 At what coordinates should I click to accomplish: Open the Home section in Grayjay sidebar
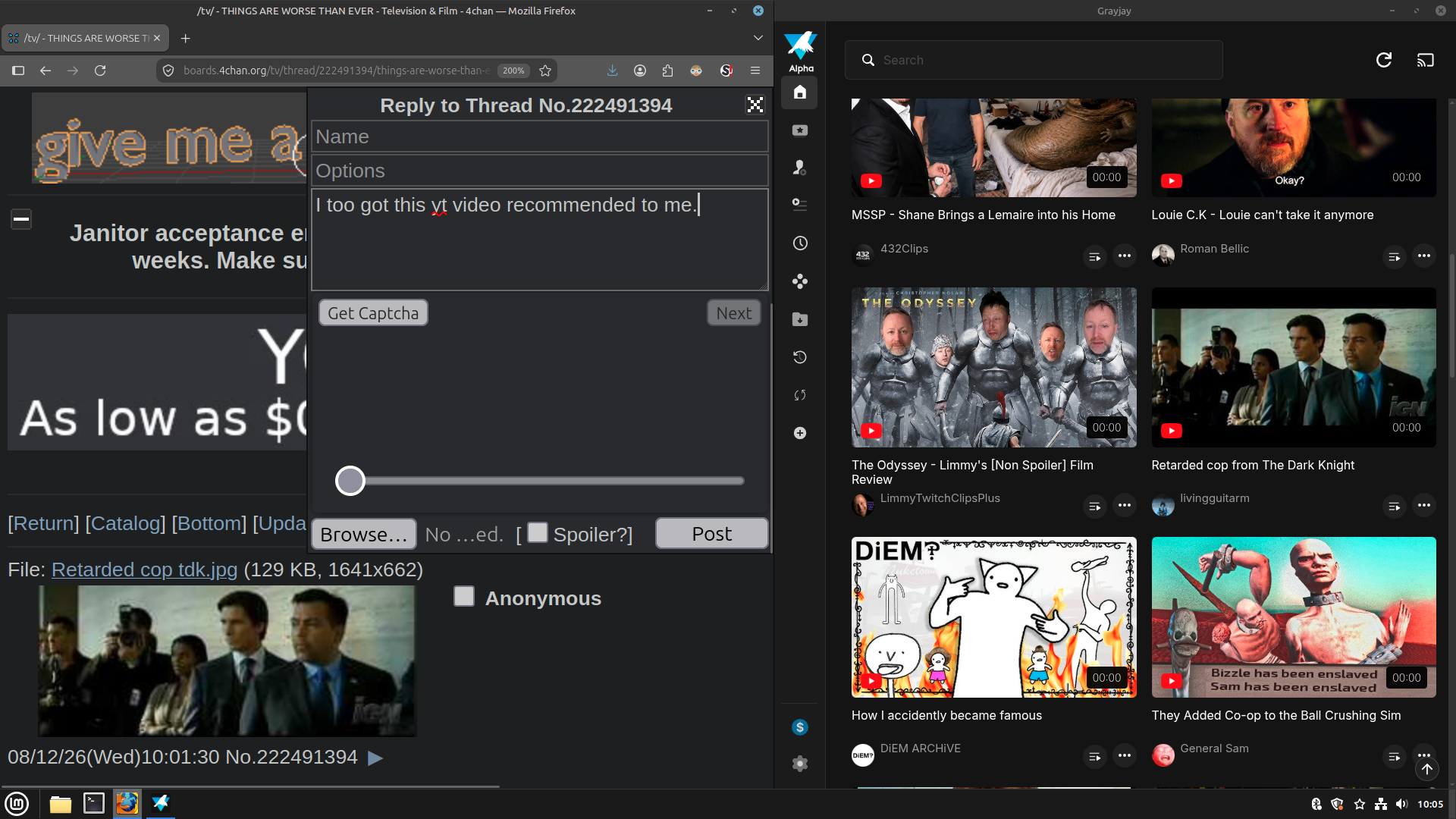coord(799,93)
